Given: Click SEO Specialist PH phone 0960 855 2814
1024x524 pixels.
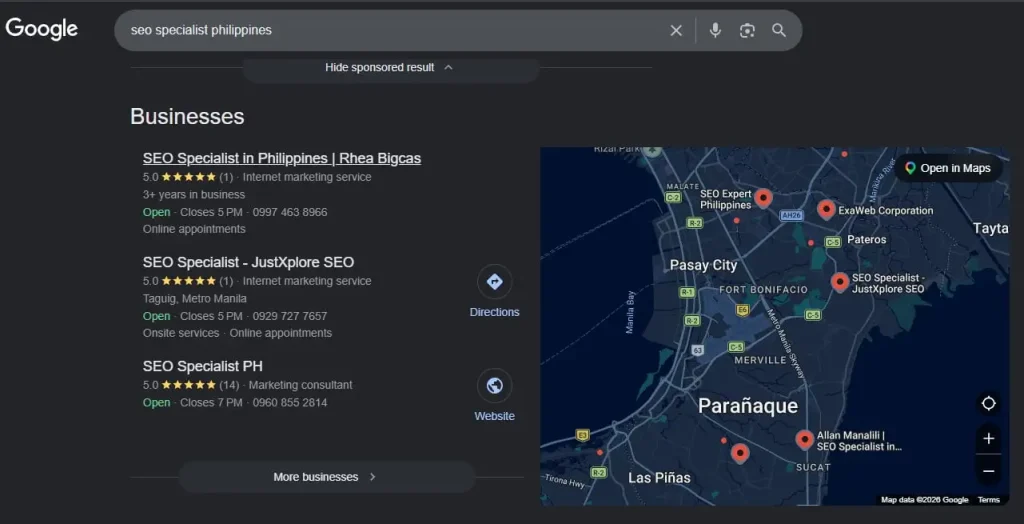Looking at the screenshot, I should point(290,402).
